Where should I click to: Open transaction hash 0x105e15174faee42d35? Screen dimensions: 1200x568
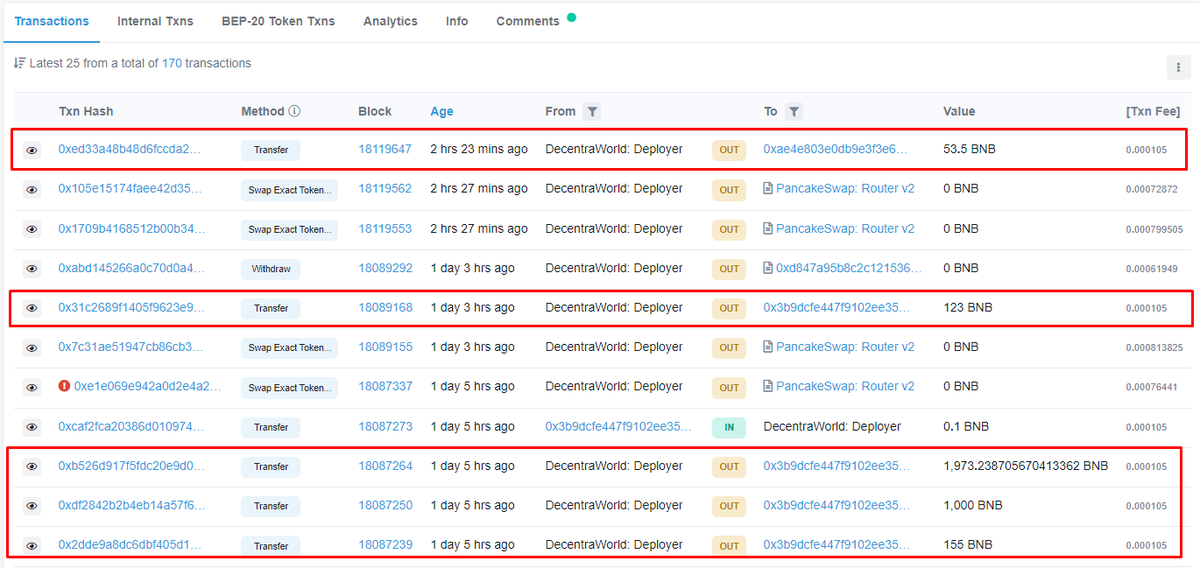point(130,189)
